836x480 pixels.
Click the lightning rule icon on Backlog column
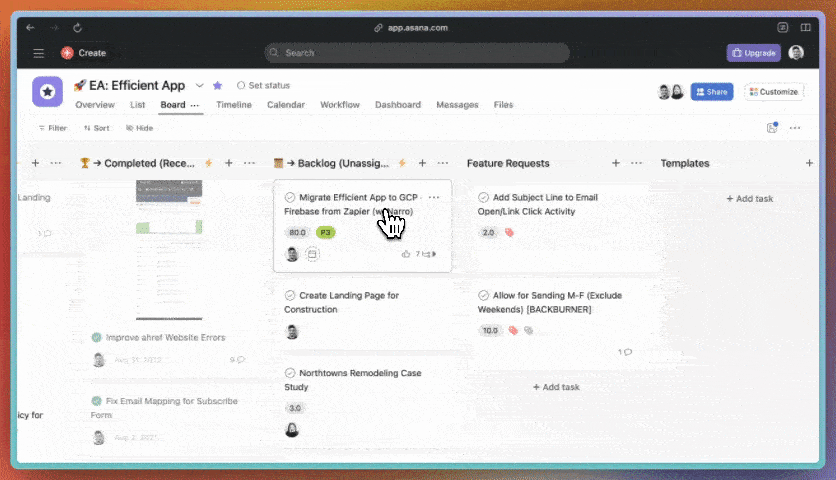tap(403, 163)
